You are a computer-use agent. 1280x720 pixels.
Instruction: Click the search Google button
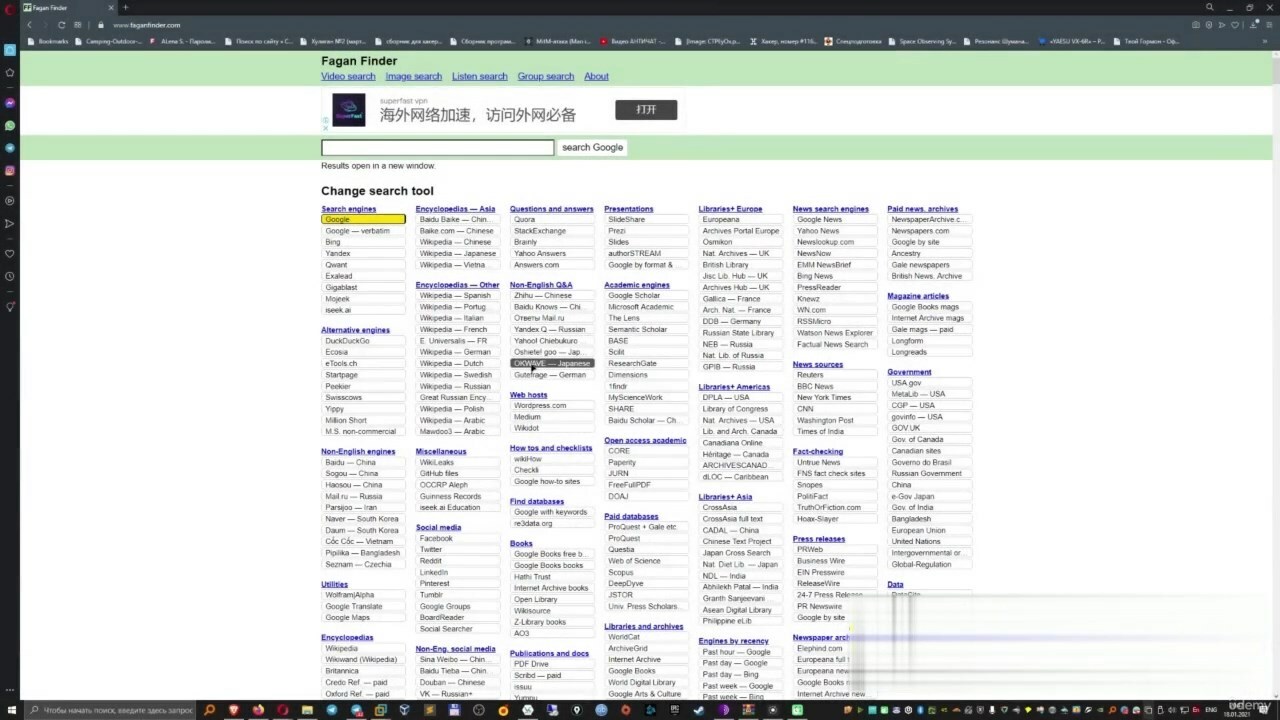(592, 147)
